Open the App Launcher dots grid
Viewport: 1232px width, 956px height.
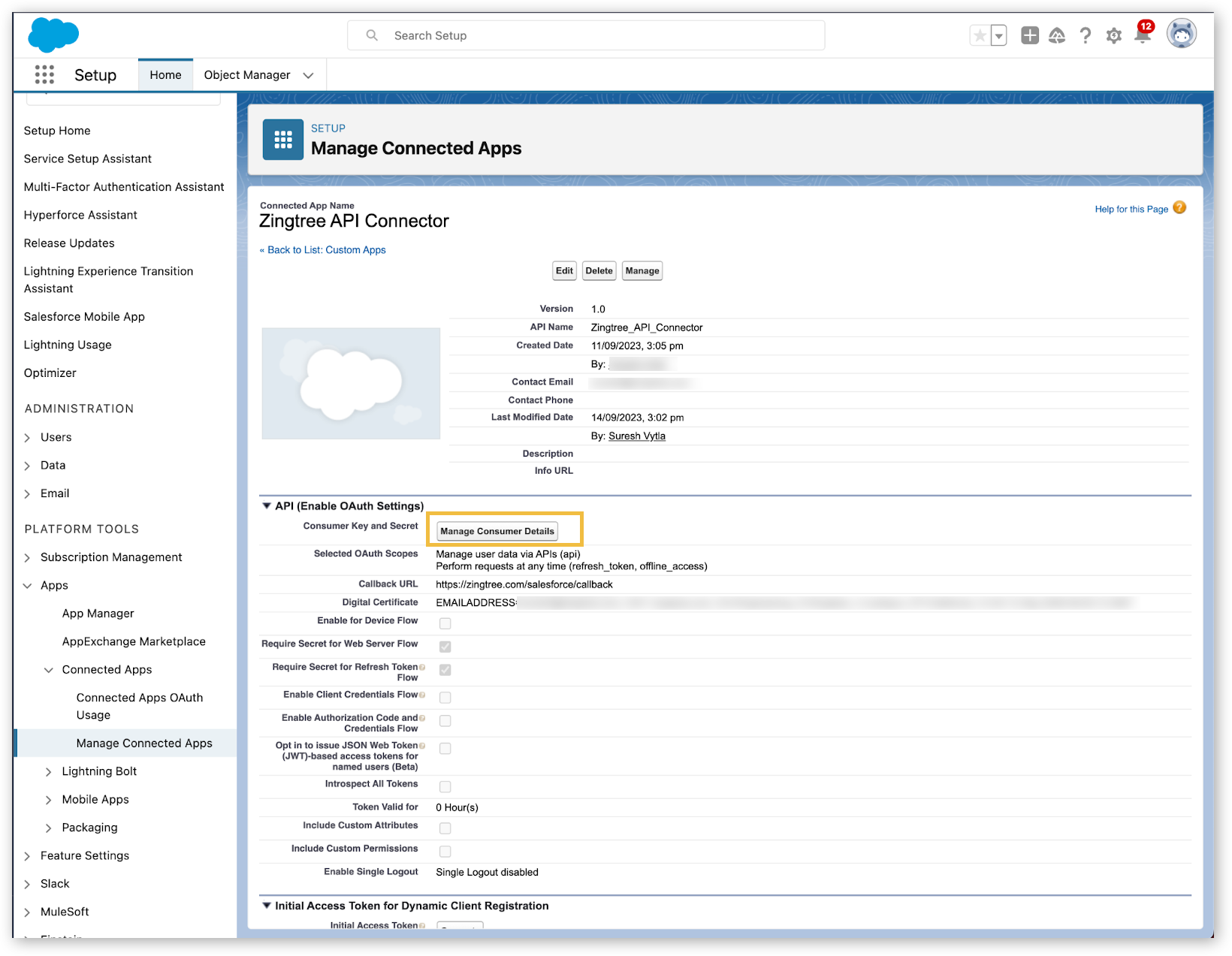pyautogui.click(x=44, y=74)
